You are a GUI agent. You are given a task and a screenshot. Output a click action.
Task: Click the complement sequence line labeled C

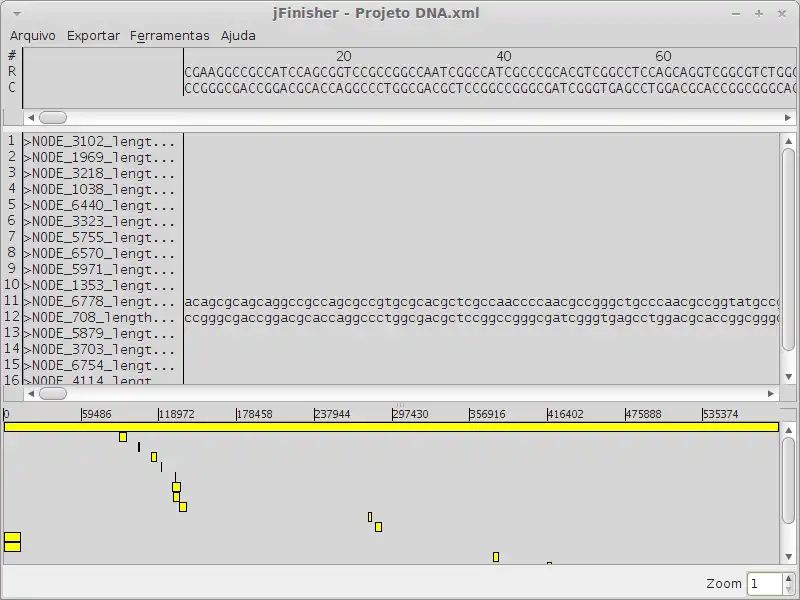coord(490,88)
